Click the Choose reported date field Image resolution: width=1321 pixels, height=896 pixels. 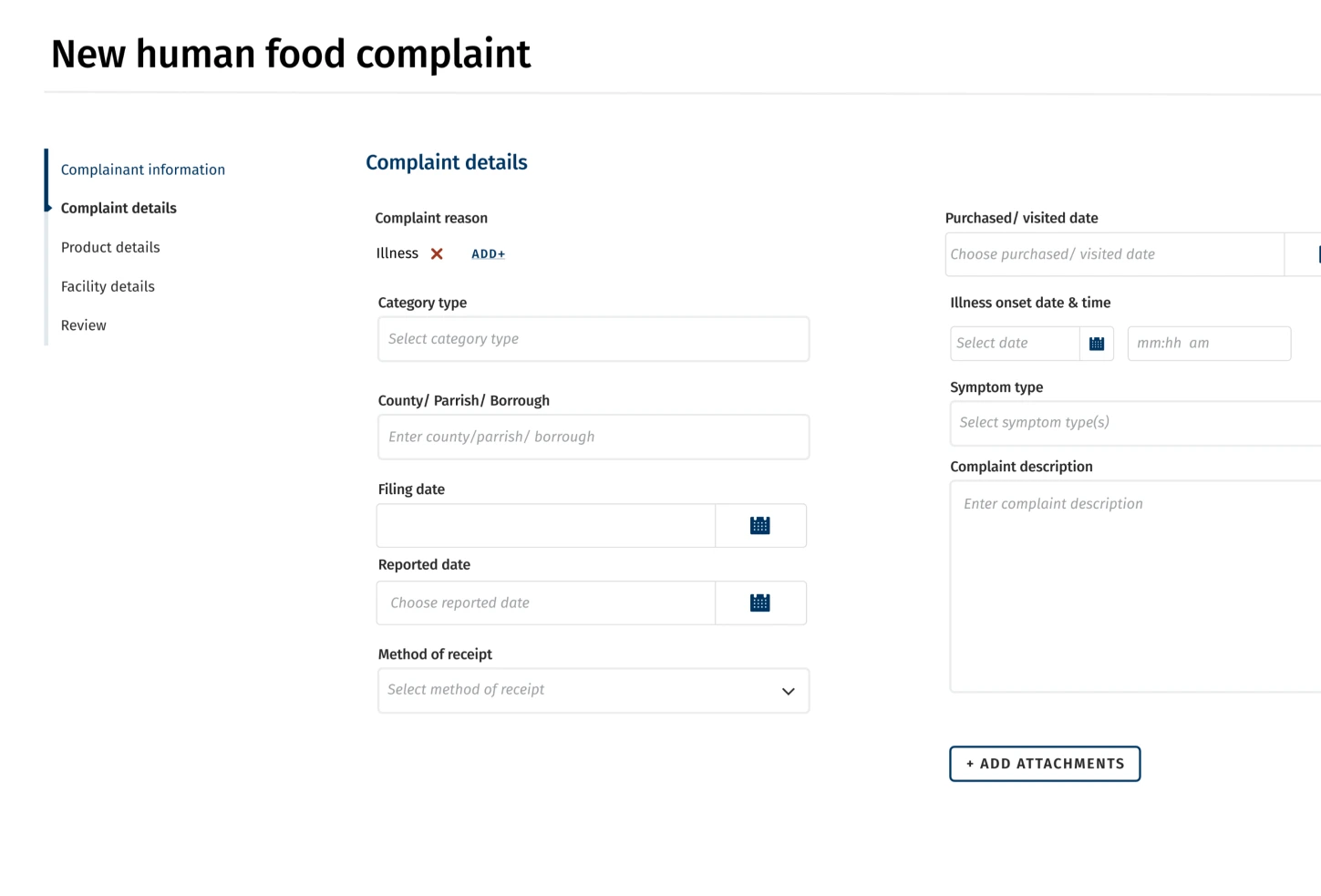[x=545, y=602]
